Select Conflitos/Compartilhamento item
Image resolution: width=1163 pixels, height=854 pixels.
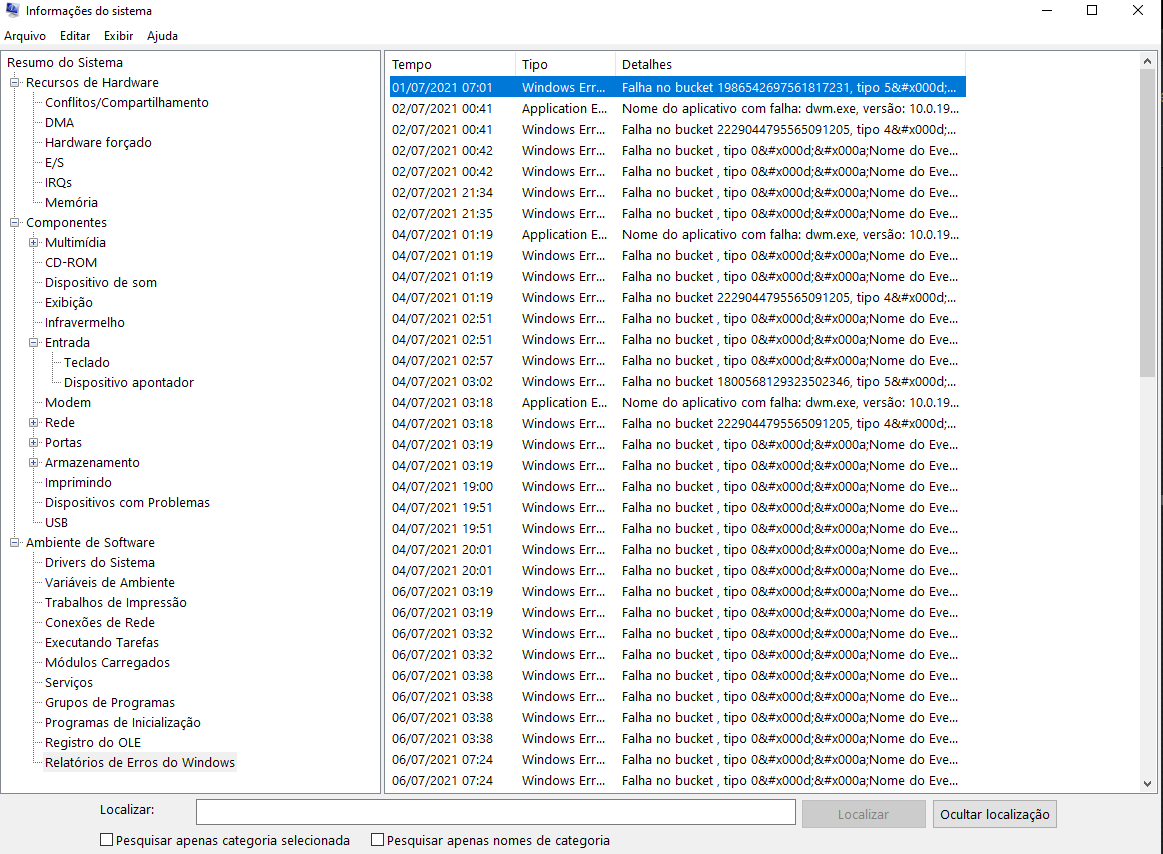(127, 102)
